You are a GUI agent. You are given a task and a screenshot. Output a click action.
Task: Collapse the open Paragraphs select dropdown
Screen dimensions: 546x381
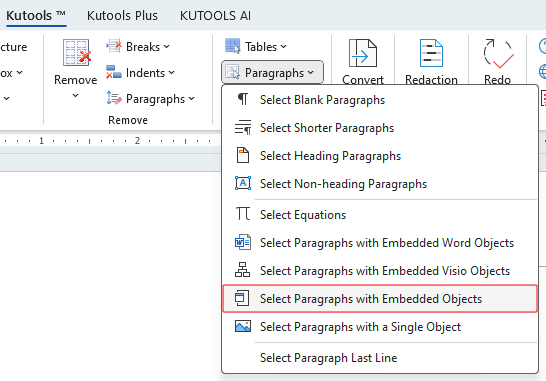coord(272,72)
